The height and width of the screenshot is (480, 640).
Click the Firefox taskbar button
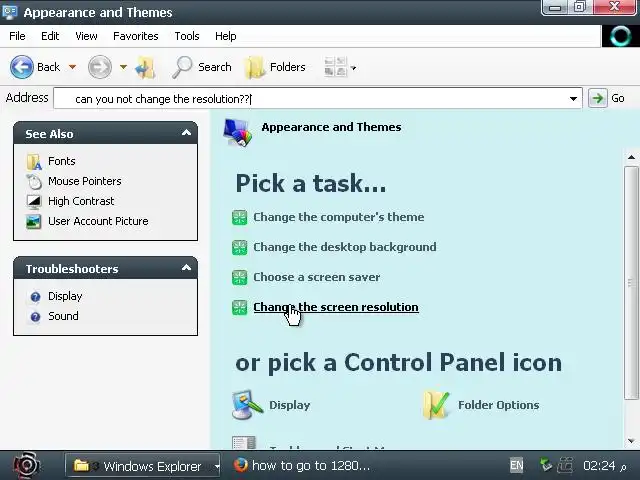pyautogui.click(x=302, y=465)
